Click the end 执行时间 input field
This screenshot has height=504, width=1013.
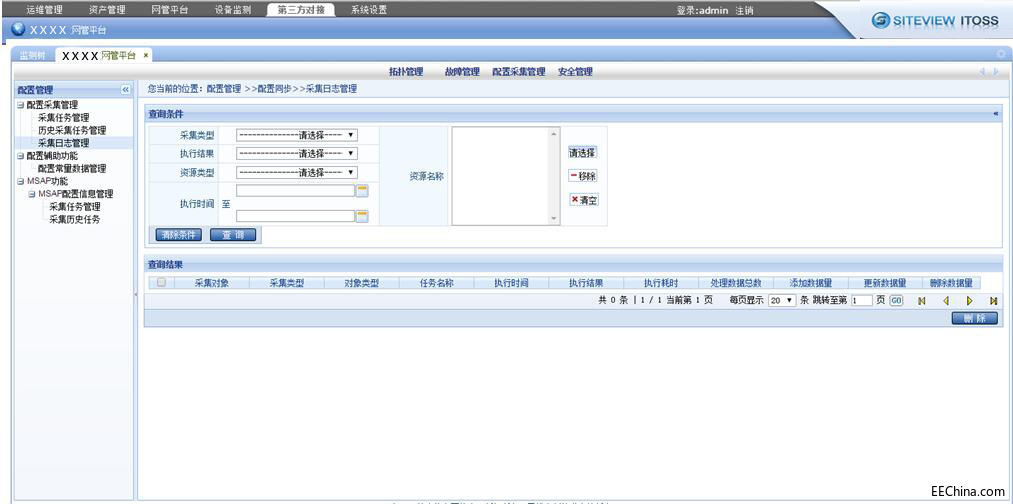295,216
